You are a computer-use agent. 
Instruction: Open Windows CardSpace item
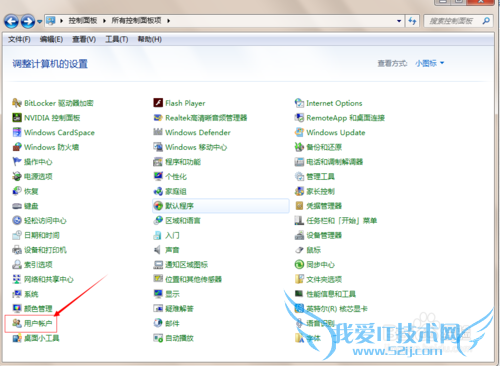(53, 132)
